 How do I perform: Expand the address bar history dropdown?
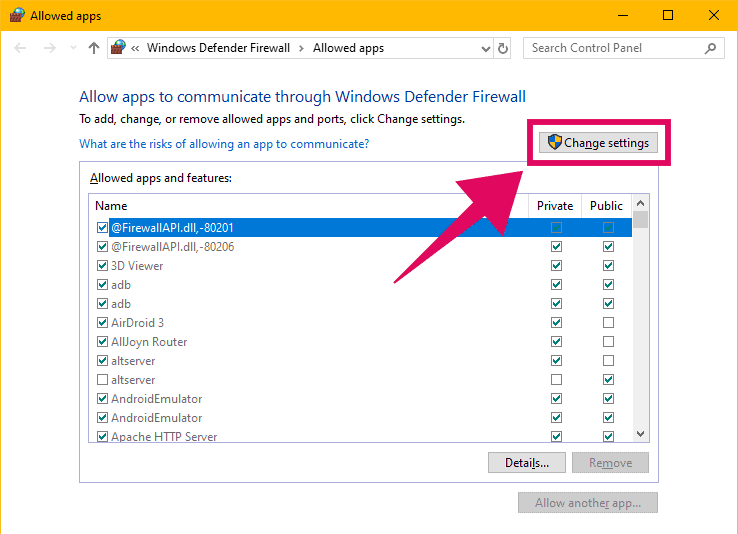(x=486, y=48)
